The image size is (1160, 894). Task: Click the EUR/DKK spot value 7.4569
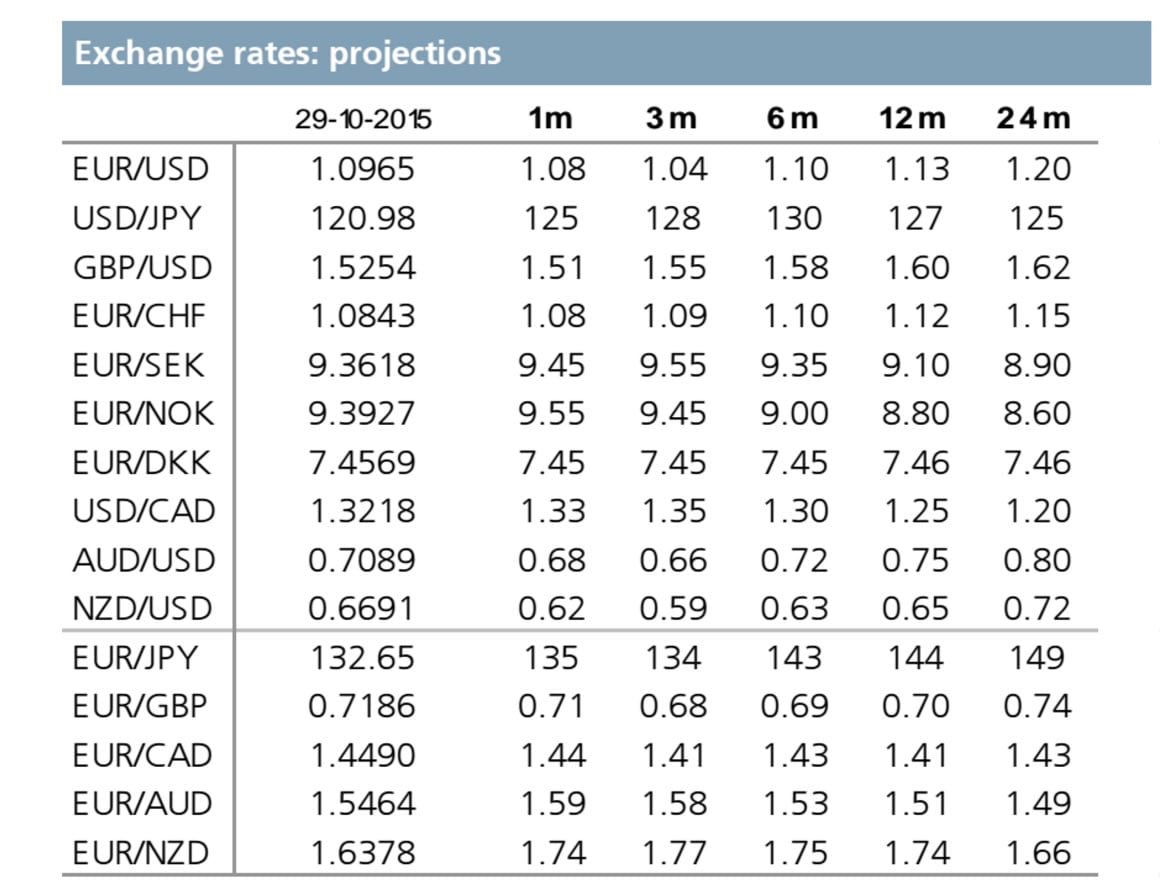click(x=361, y=463)
